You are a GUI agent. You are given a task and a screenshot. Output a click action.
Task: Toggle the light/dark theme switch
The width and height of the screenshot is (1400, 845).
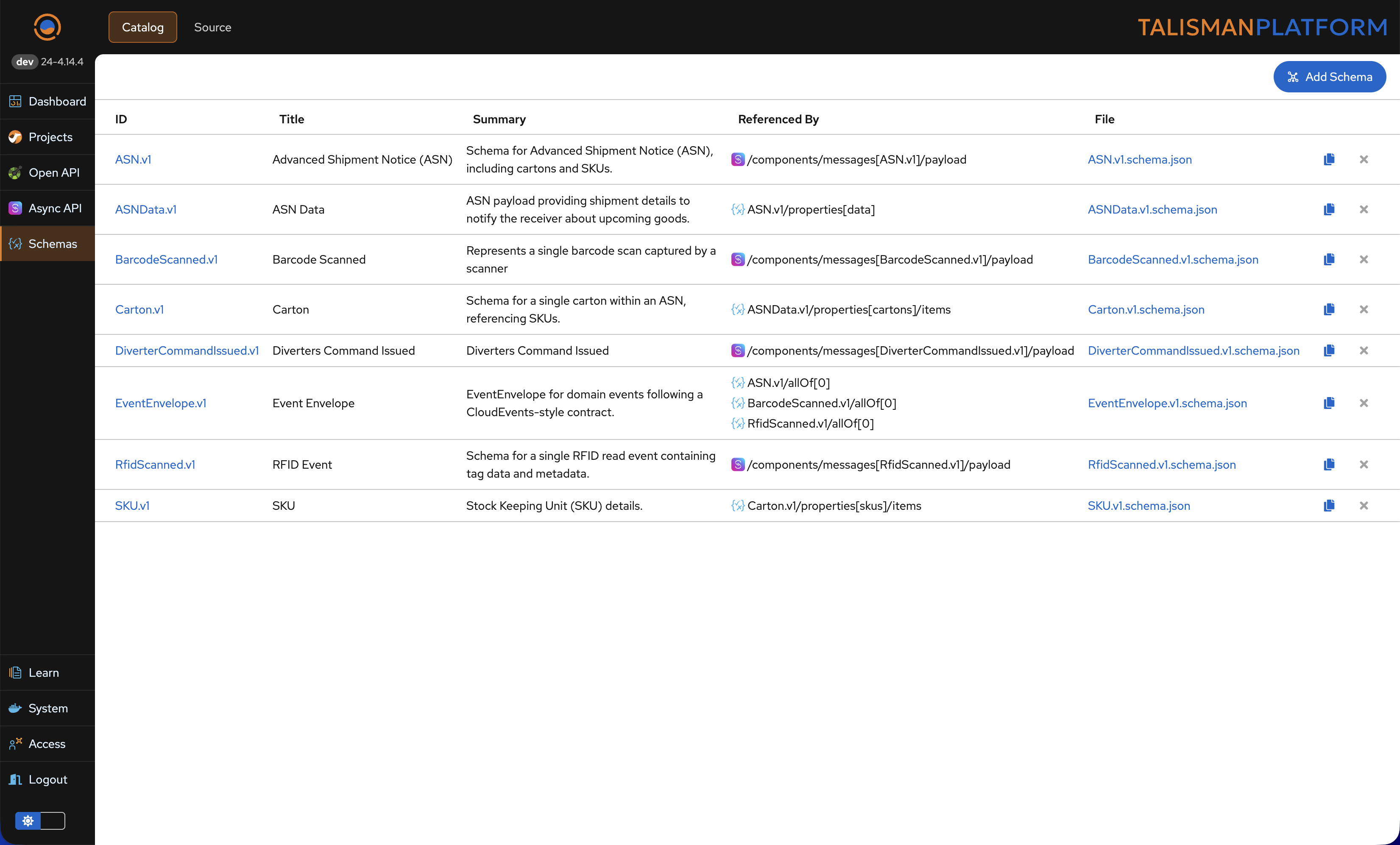pos(40,820)
